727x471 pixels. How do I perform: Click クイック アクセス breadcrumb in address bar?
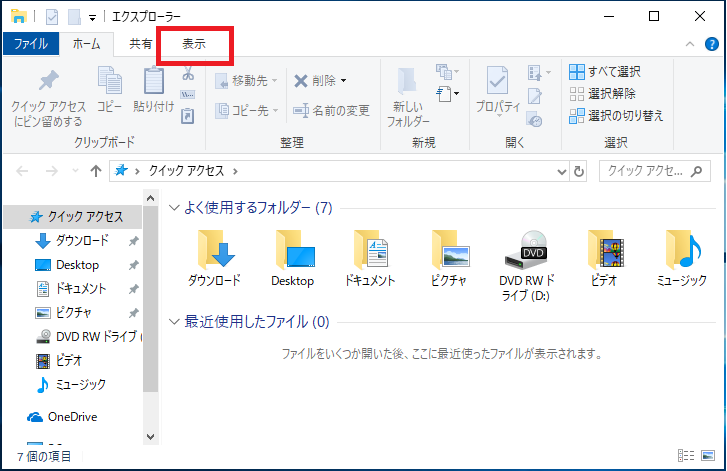pyautogui.click(x=186, y=171)
